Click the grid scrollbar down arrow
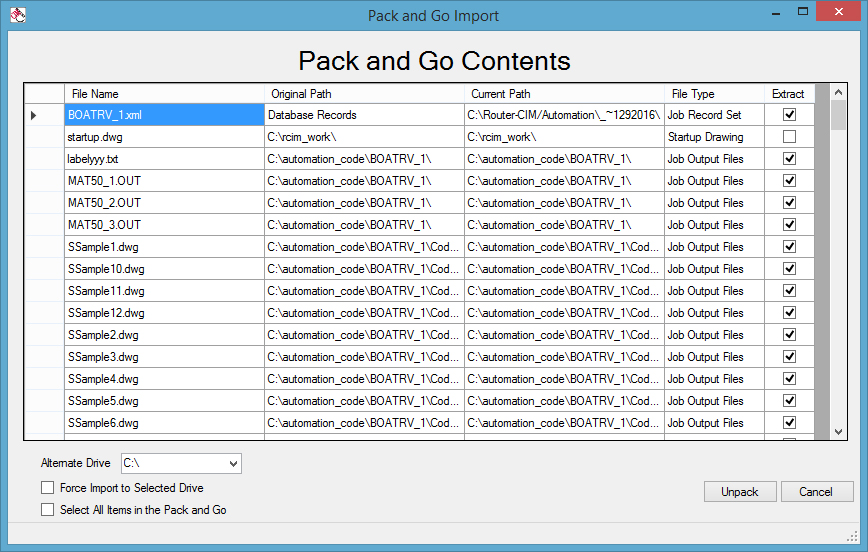868x552 pixels. pyautogui.click(x=838, y=431)
